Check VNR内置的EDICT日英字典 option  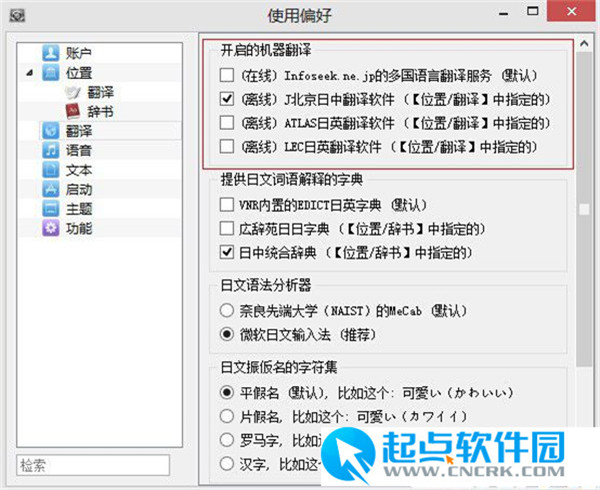click(x=227, y=205)
